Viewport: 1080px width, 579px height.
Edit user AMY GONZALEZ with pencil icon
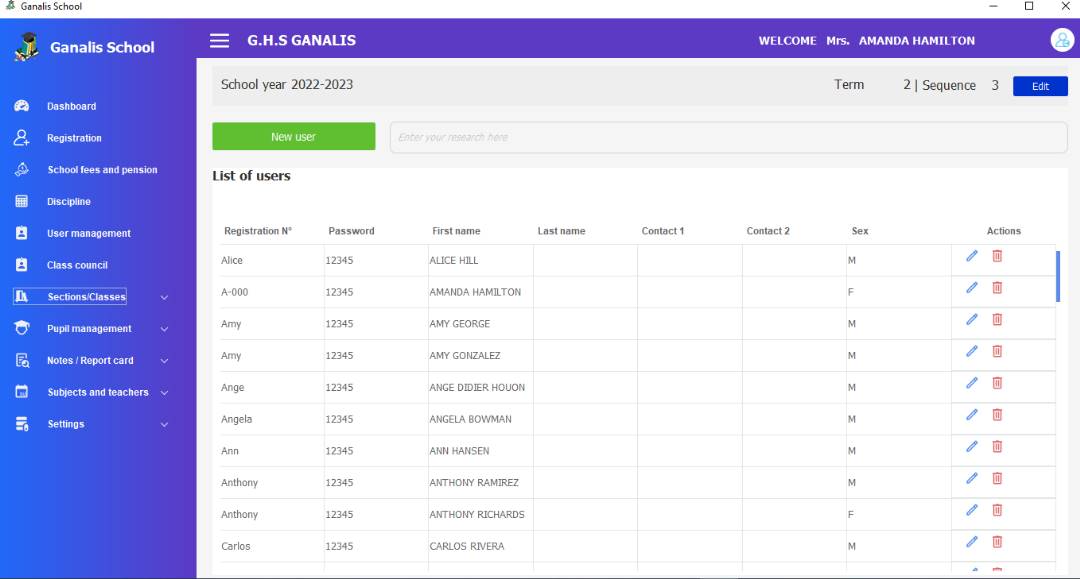(972, 351)
